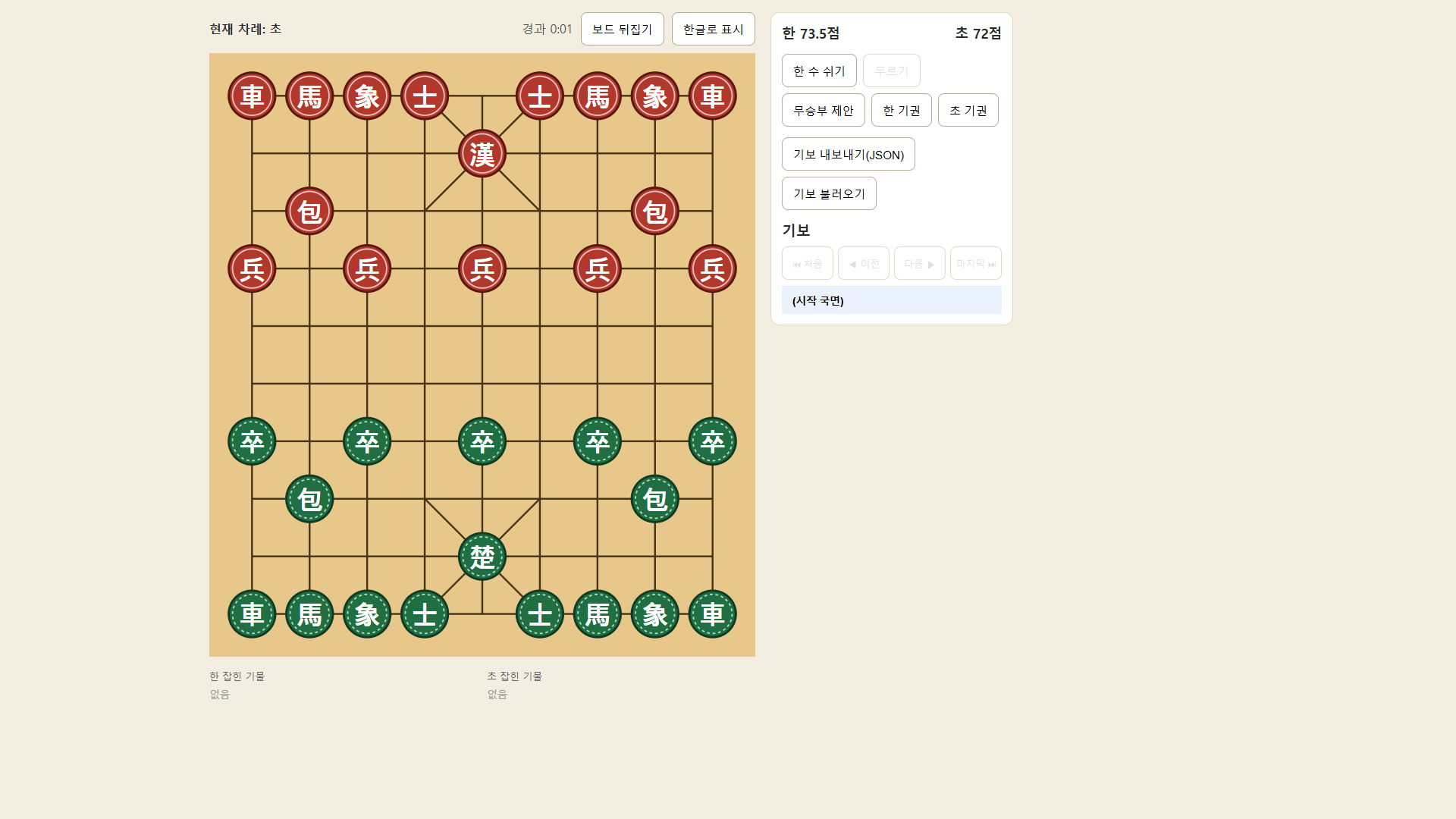Viewport: 1456px width, 819px height.
Task: Export game record via 기보 내보내기(JSON)
Action: 849,154
